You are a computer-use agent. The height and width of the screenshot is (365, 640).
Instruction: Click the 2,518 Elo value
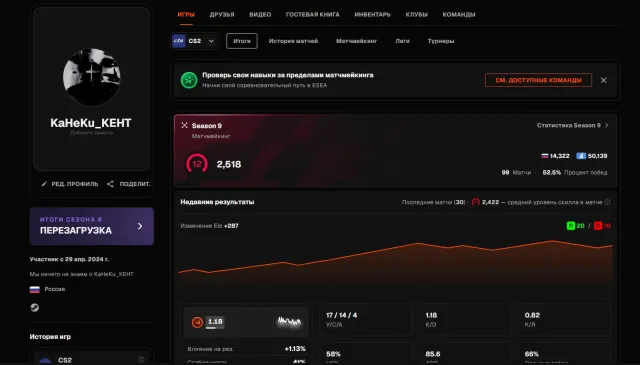coord(229,164)
